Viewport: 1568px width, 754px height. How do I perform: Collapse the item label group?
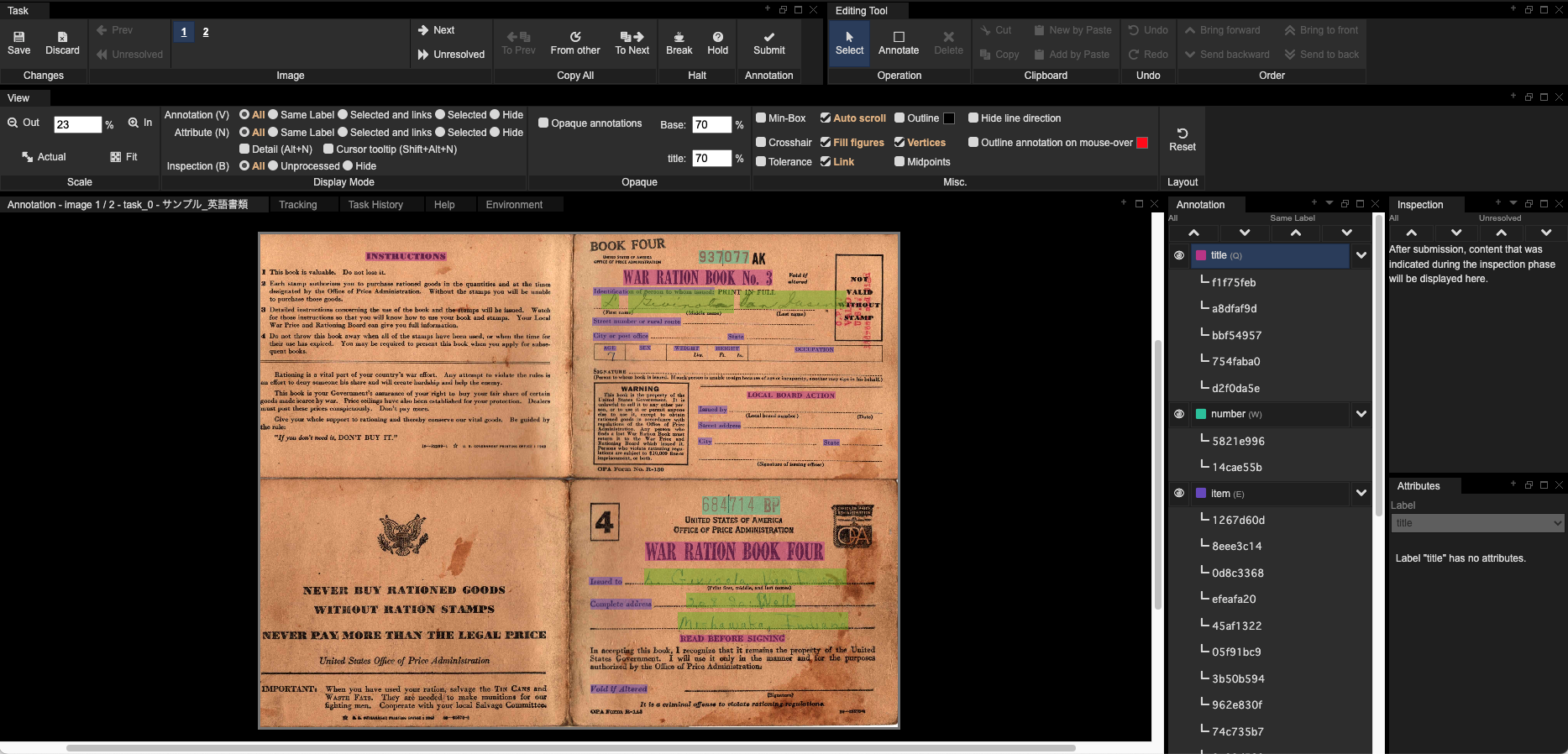point(1361,493)
